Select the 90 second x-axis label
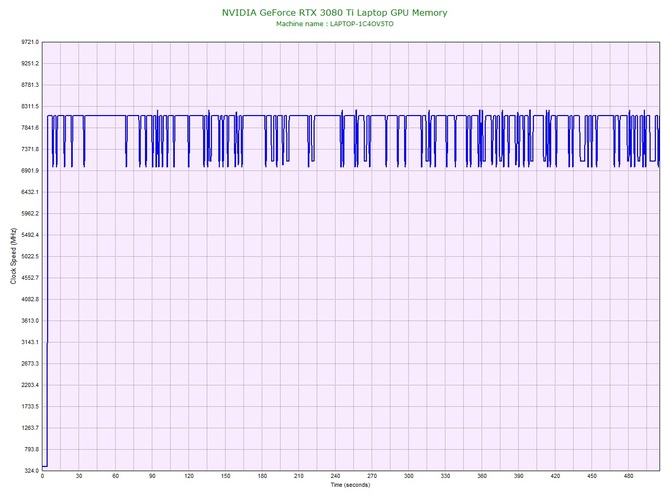This screenshot has height=502, width=670. pyautogui.click(x=152, y=476)
